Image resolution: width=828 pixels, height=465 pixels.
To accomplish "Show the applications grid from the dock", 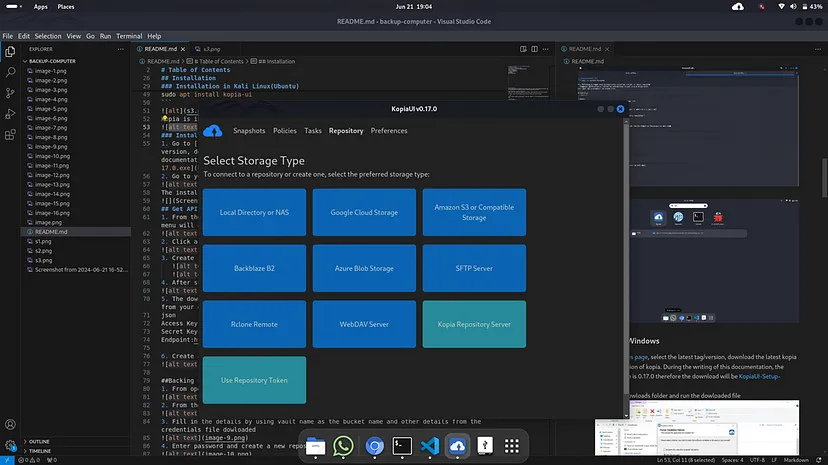I will point(511,446).
